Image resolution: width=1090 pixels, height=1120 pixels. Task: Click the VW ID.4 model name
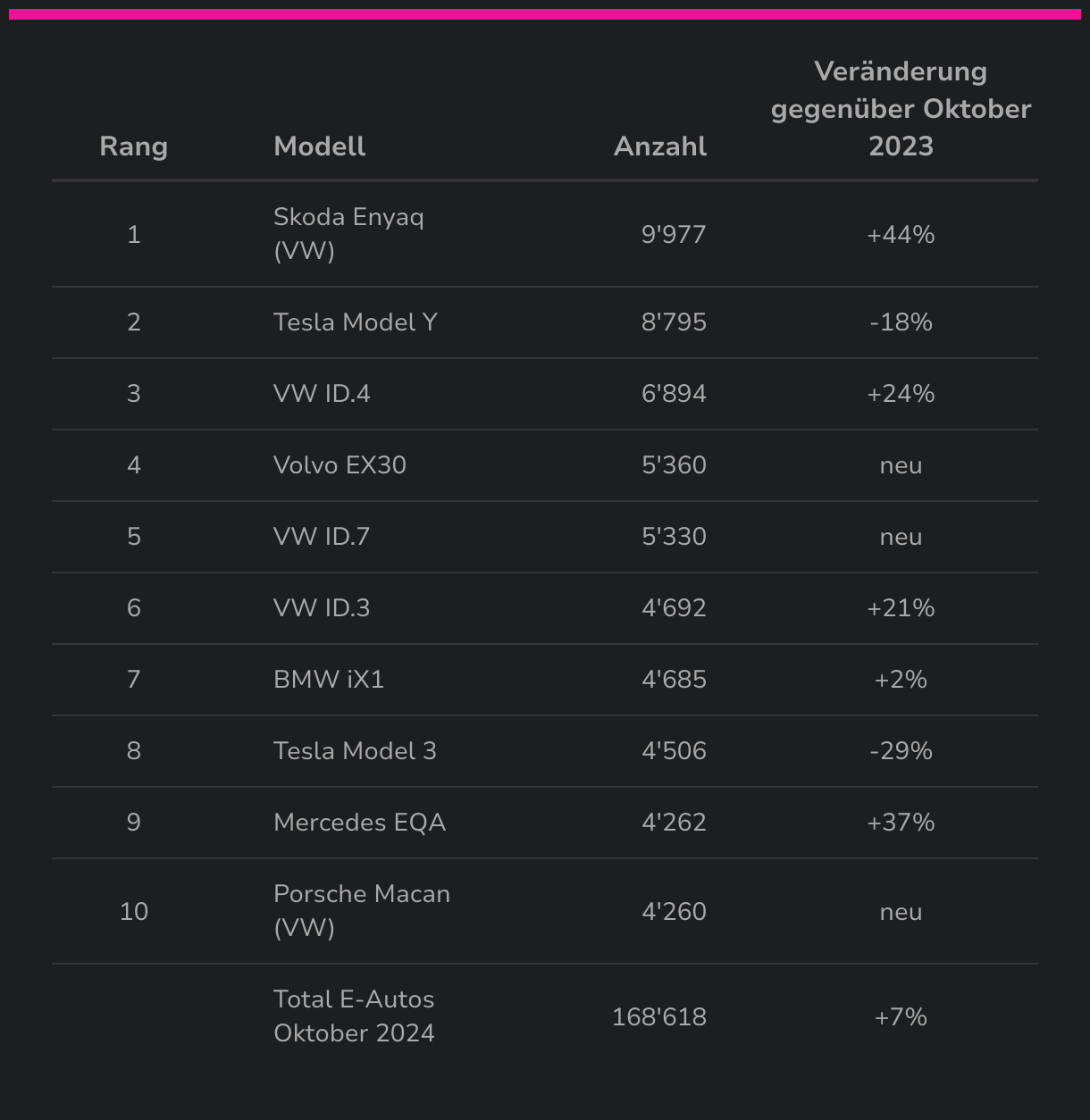coord(322,394)
